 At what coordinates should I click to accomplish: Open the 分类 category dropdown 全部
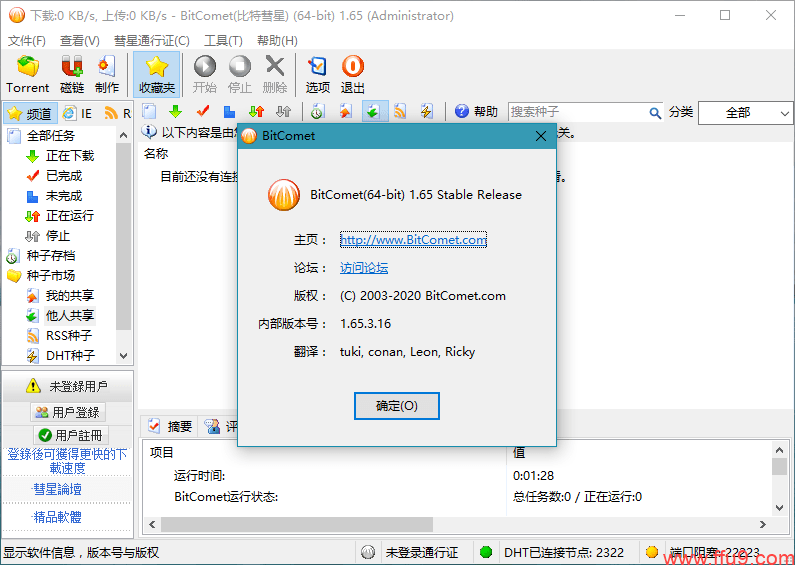click(x=745, y=113)
